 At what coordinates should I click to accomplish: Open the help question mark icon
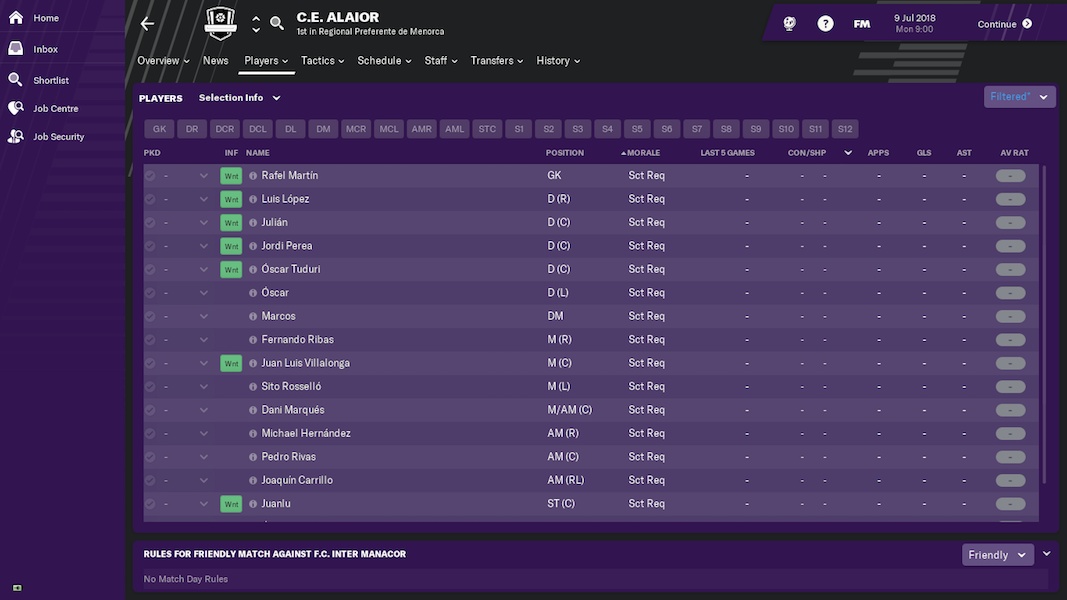[825, 24]
